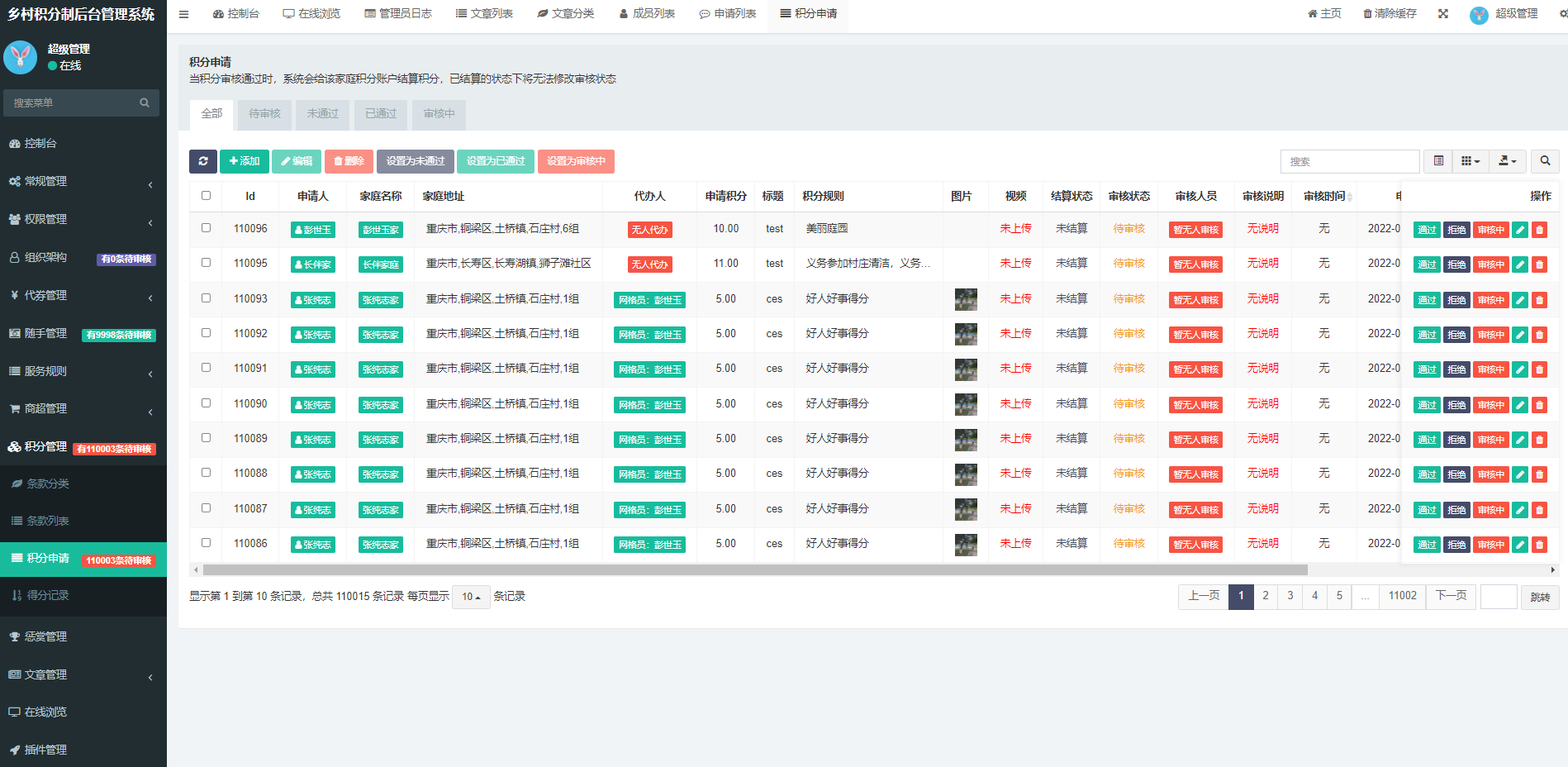1568x767 pixels.
Task: Expand 商超管理 menu in sidebar
Action: 83,408
